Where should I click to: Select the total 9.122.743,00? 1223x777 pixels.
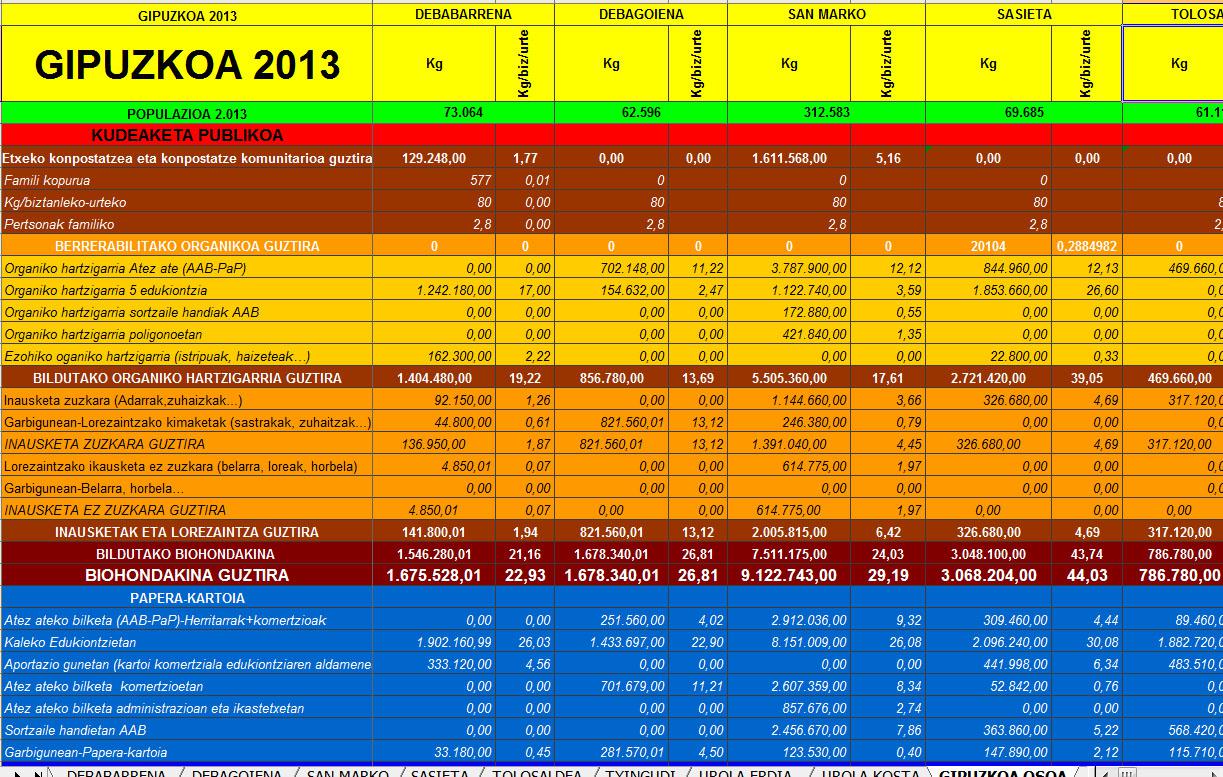click(x=789, y=576)
